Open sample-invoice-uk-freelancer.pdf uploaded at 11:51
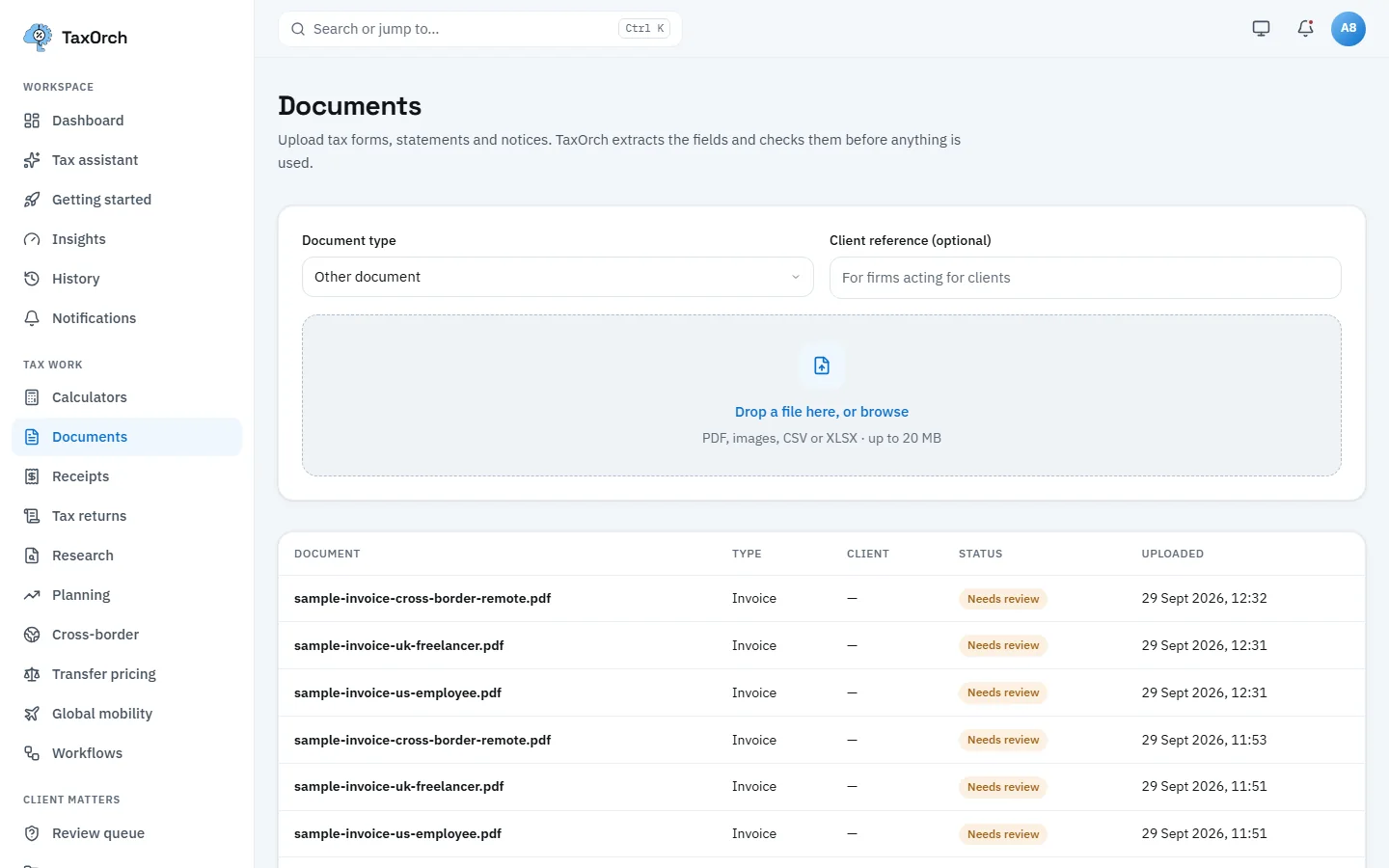 [399, 787]
